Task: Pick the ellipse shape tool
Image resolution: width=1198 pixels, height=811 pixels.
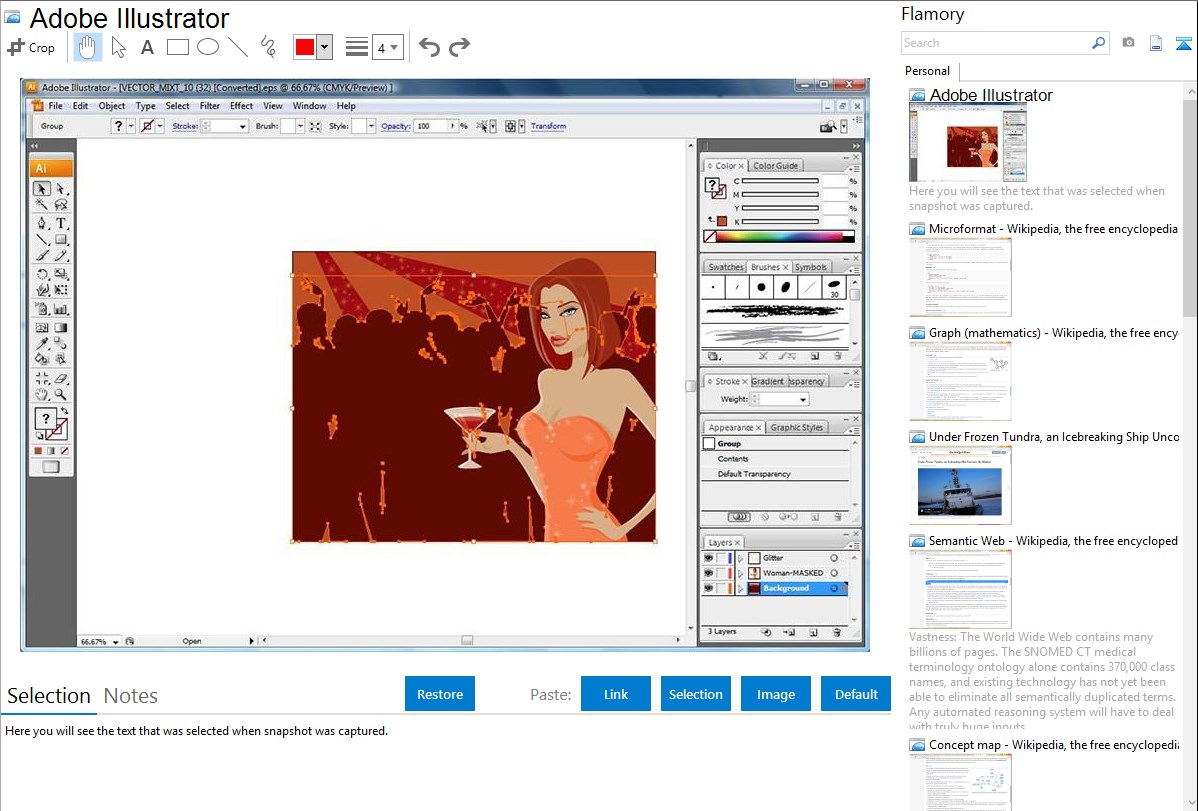Action: (x=207, y=47)
